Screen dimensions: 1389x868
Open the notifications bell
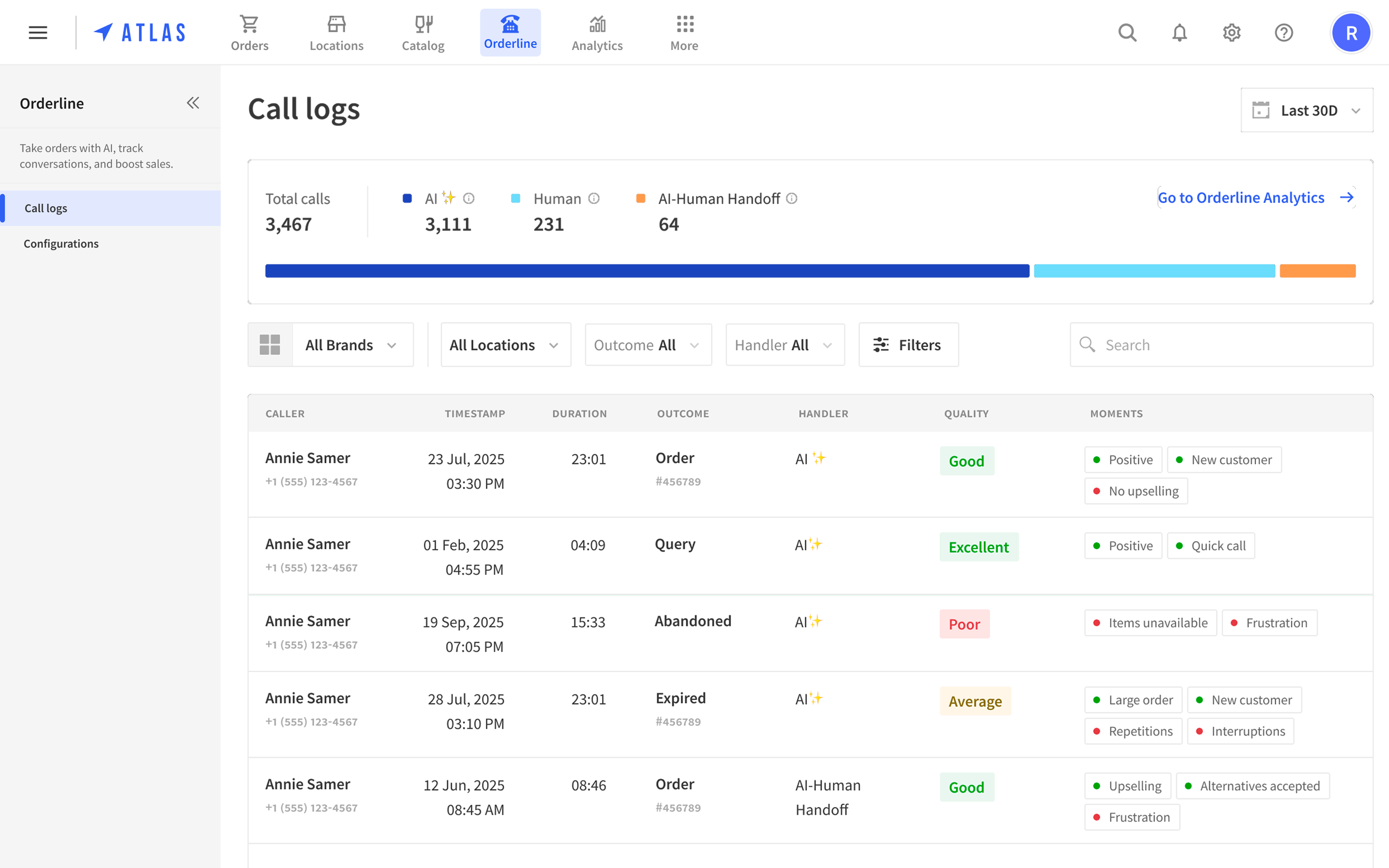pos(1179,33)
